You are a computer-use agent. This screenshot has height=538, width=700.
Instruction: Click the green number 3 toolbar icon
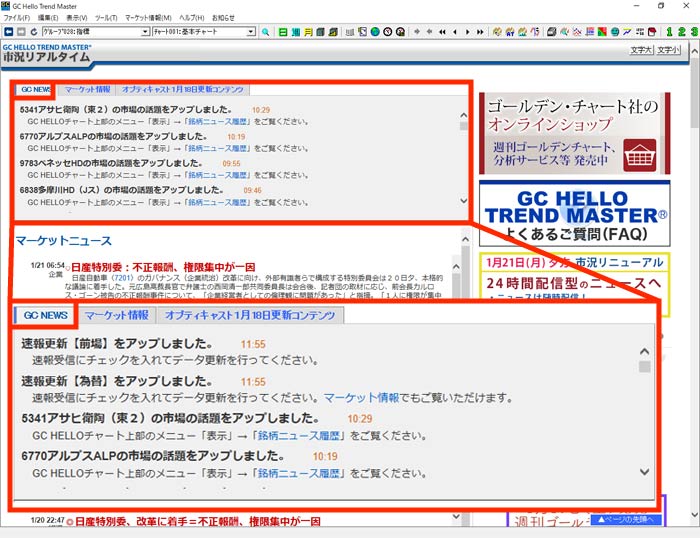693,32
